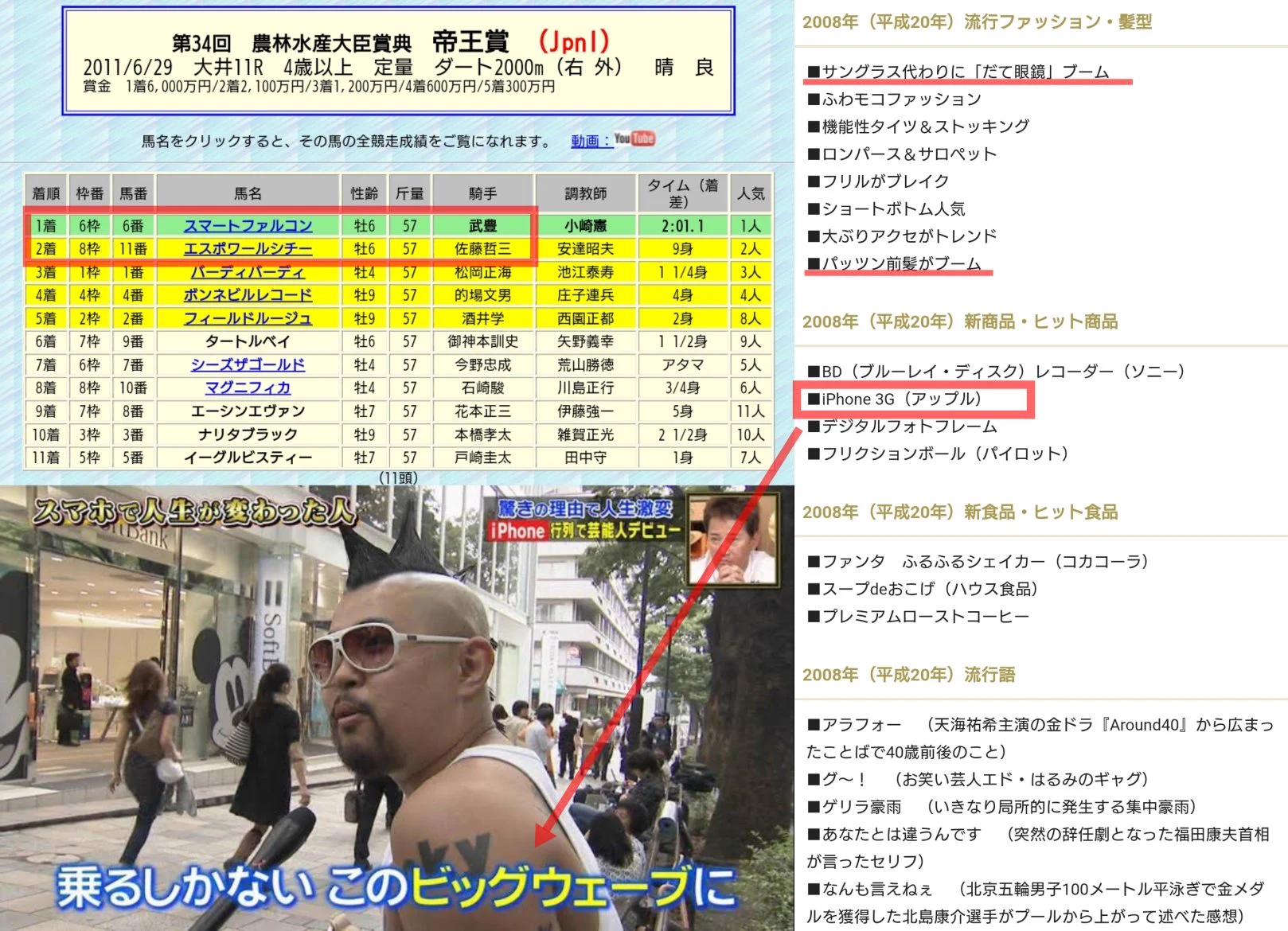Open horse フィールドルージュ results

(248, 318)
